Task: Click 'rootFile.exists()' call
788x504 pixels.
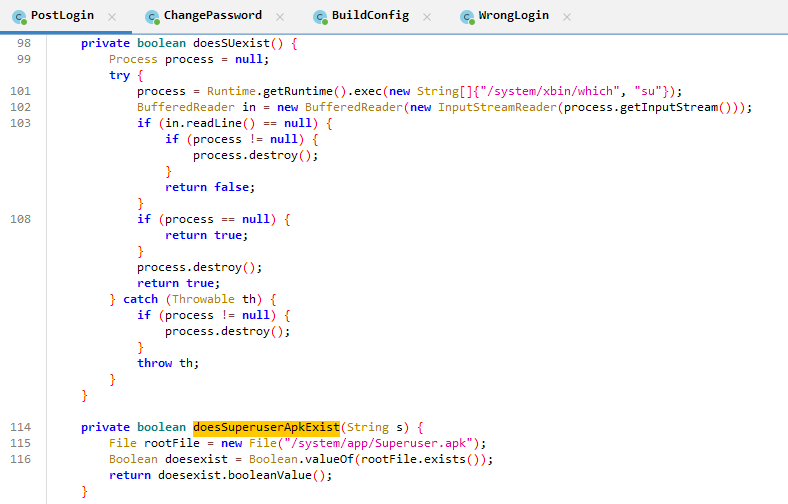Action: pyautogui.click(x=420, y=459)
